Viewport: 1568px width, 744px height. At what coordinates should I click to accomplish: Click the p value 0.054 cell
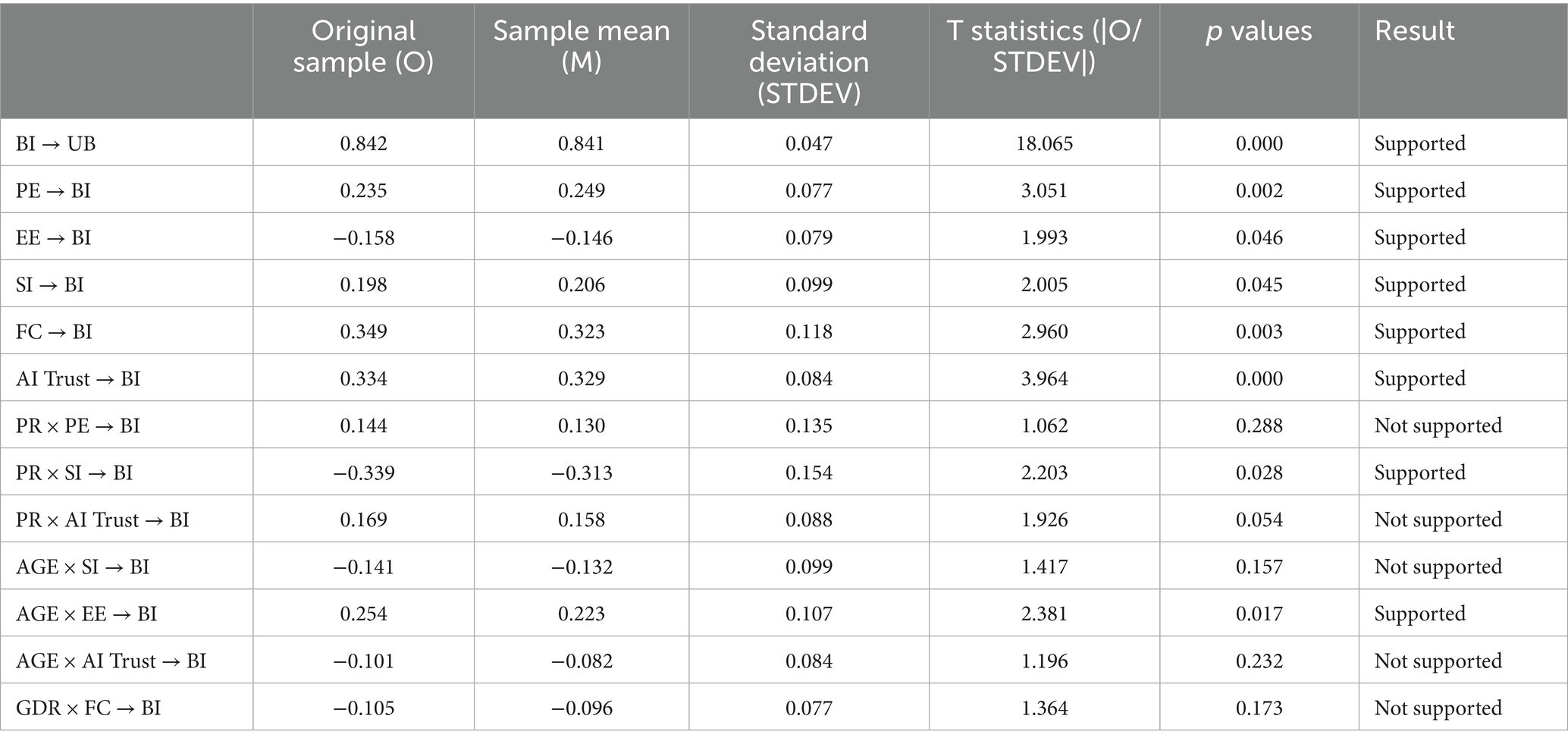[1259, 520]
